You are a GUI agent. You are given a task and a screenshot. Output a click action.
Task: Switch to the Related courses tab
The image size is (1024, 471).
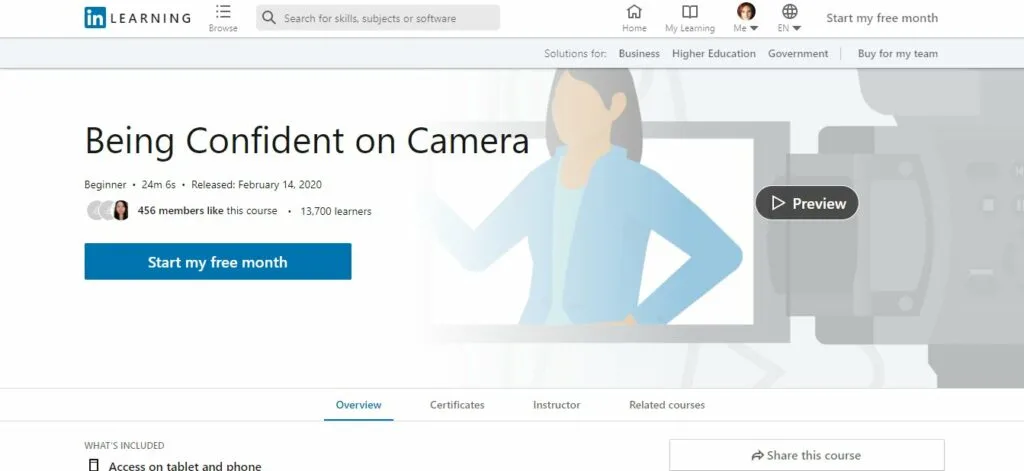tap(667, 405)
